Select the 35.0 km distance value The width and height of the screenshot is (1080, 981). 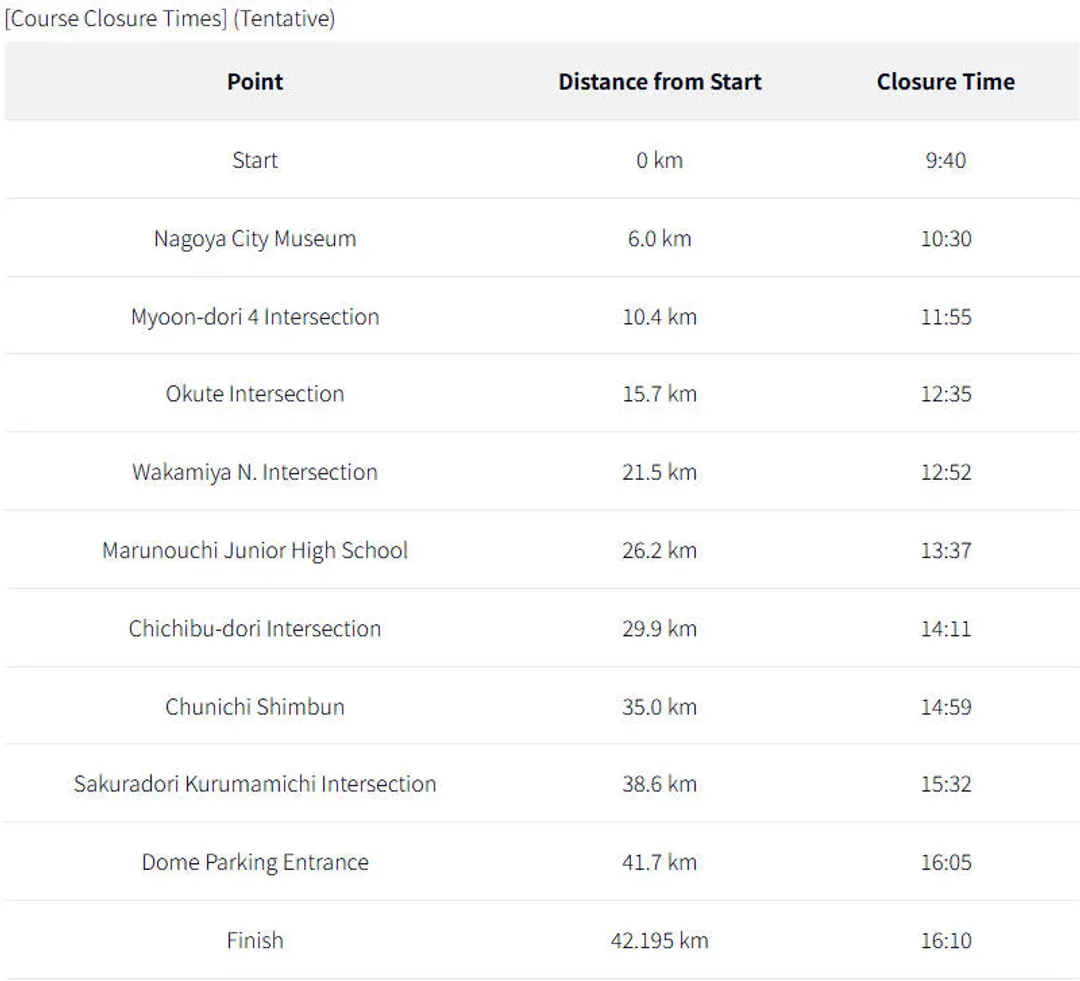[x=660, y=706]
